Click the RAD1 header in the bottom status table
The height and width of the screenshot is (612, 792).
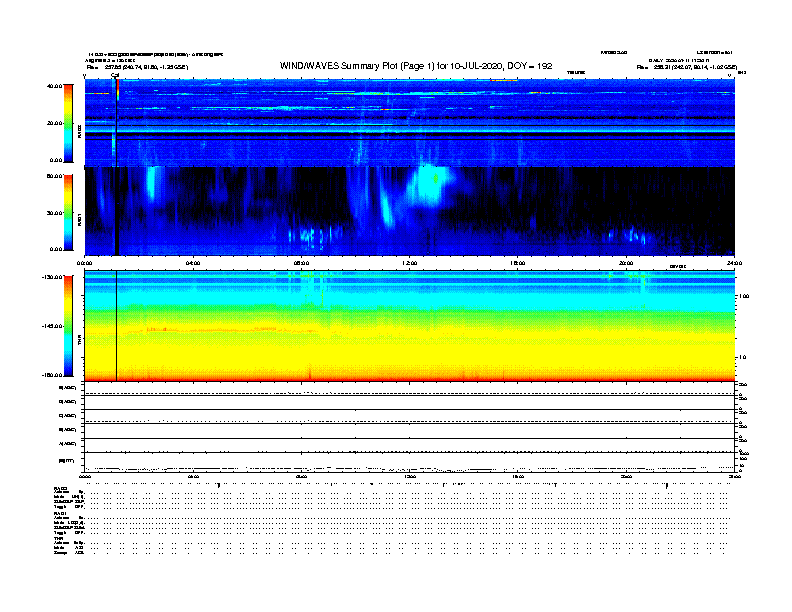click(x=60, y=514)
